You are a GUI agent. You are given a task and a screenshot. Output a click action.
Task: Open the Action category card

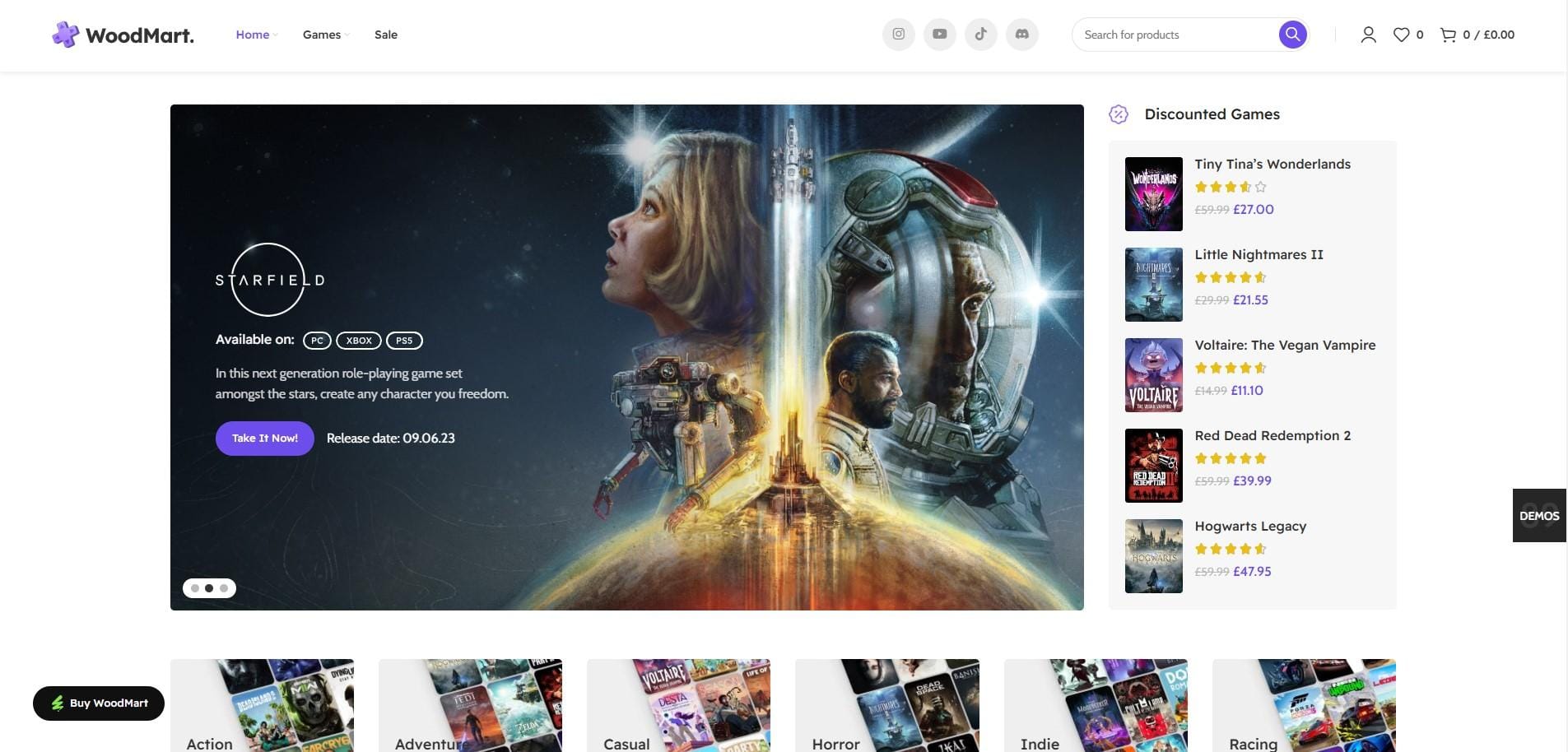(x=262, y=705)
